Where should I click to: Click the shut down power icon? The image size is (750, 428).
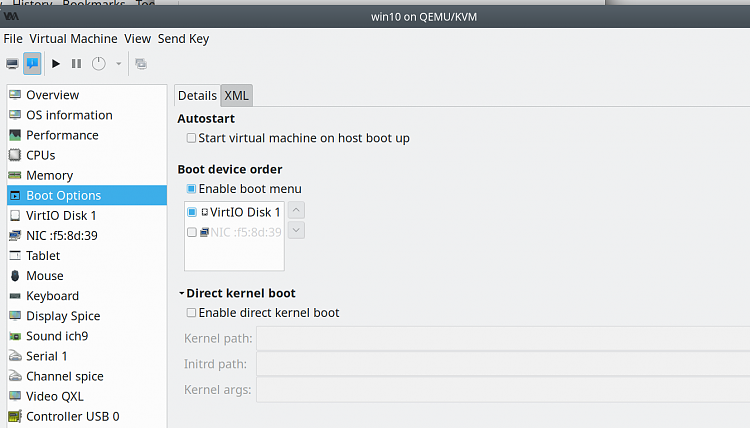coord(99,64)
